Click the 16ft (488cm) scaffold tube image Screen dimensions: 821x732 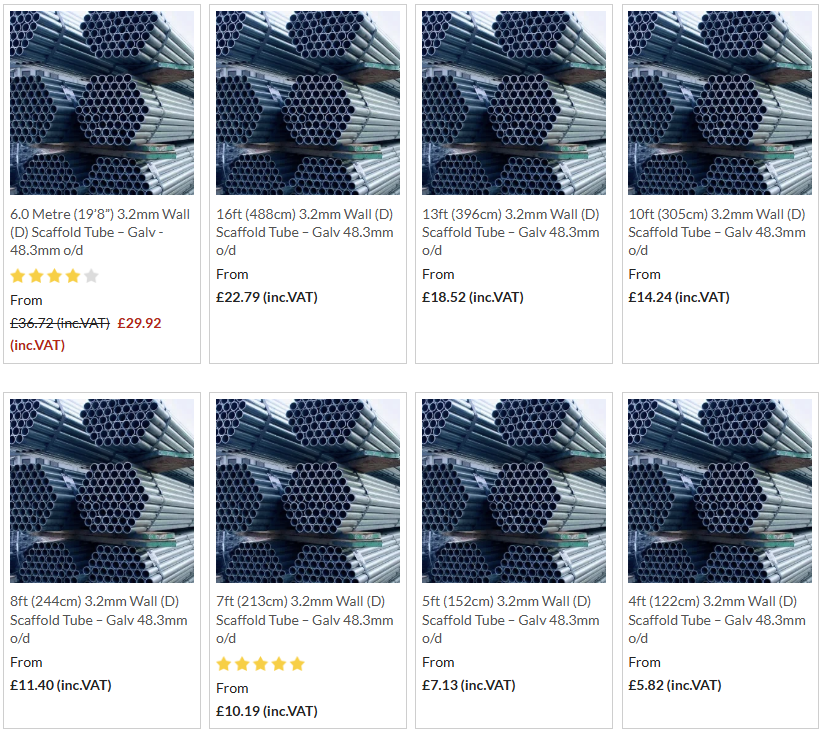(x=308, y=103)
